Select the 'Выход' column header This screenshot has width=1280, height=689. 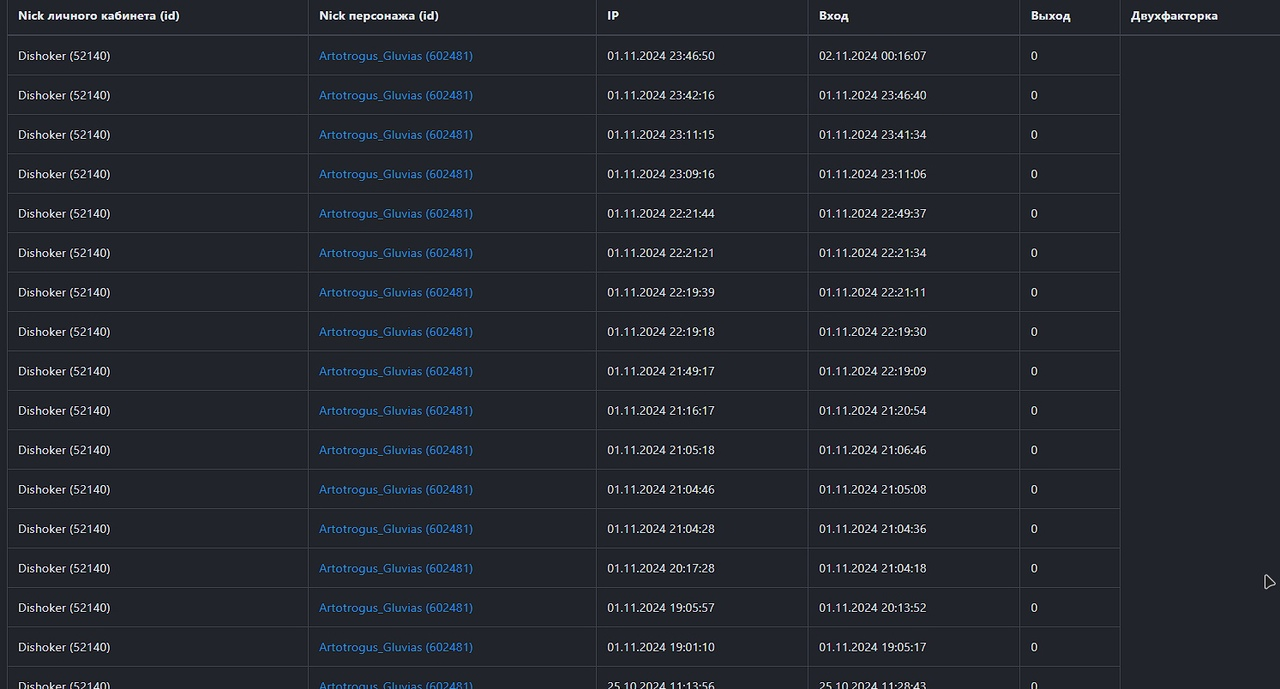pos(1050,16)
